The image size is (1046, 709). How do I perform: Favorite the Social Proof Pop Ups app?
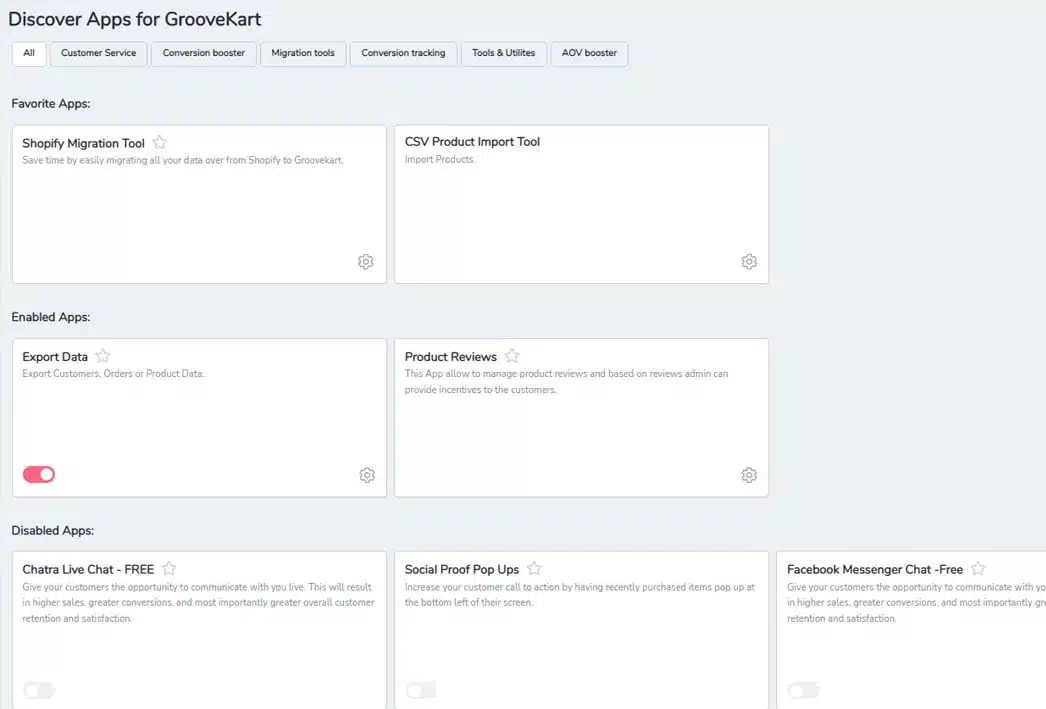point(535,569)
